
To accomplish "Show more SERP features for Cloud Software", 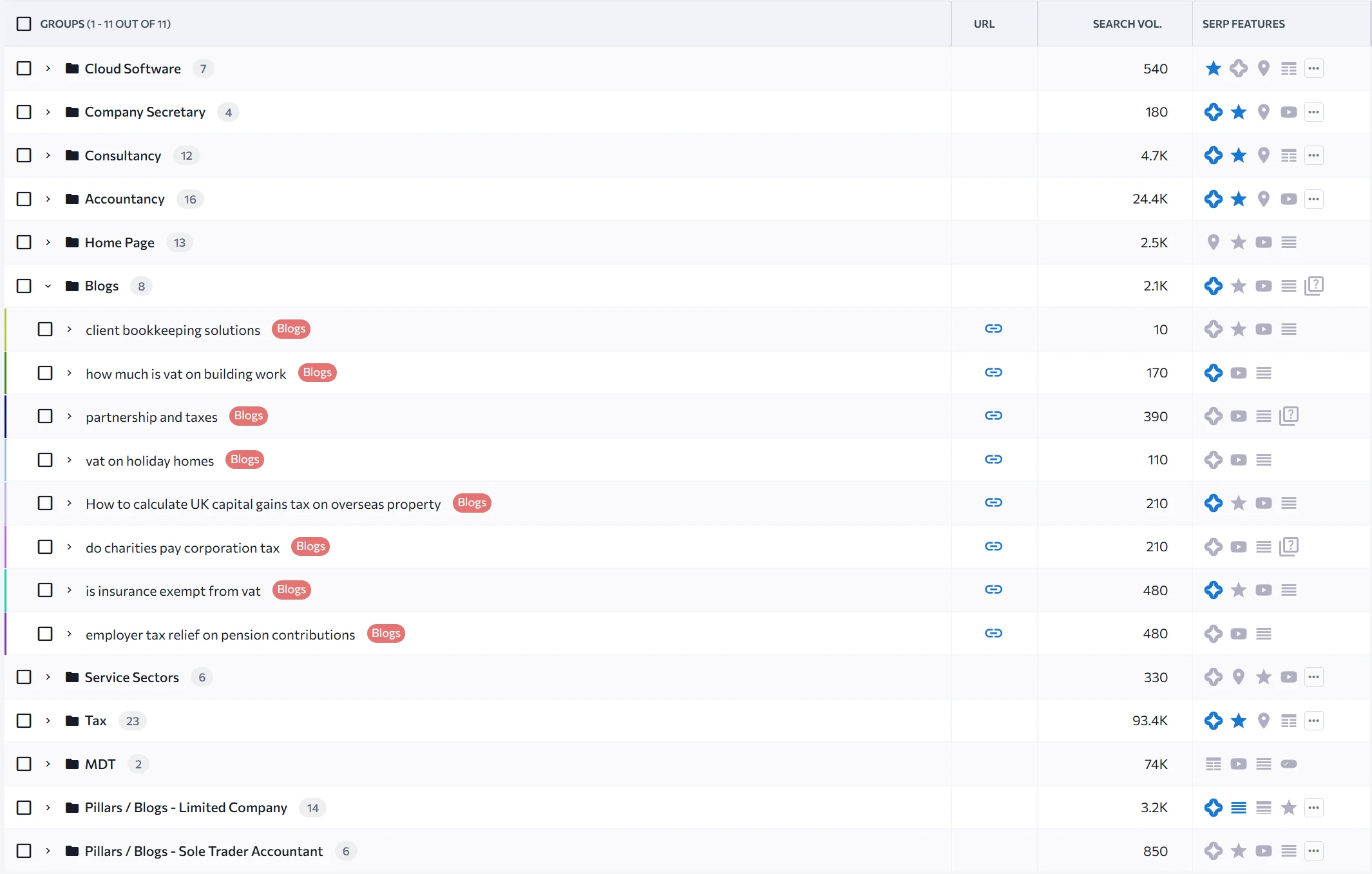I will (x=1314, y=68).
